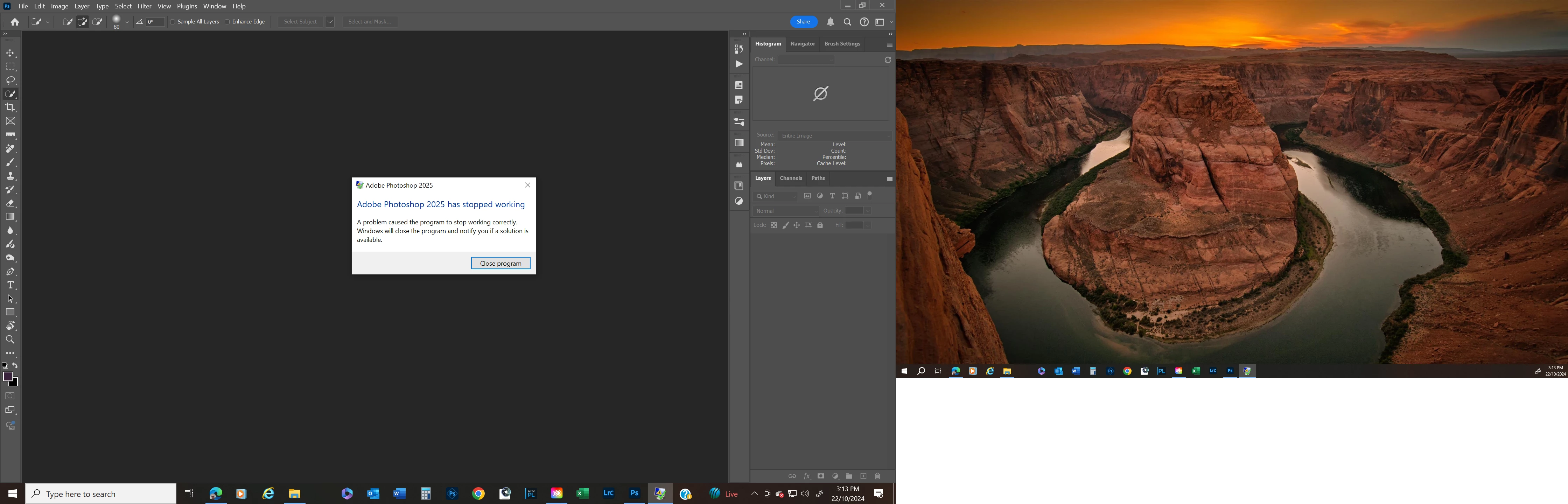Image resolution: width=1568 pixels, height=504 pixels.
Task: Open the notifications bell icon
Action: 830,22
